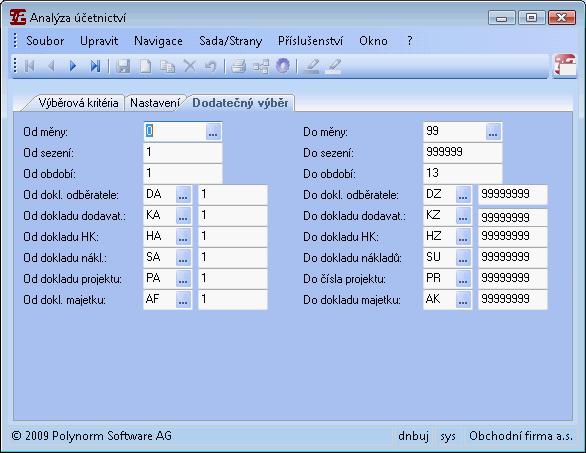Open lookup next to AK document type

463,299
